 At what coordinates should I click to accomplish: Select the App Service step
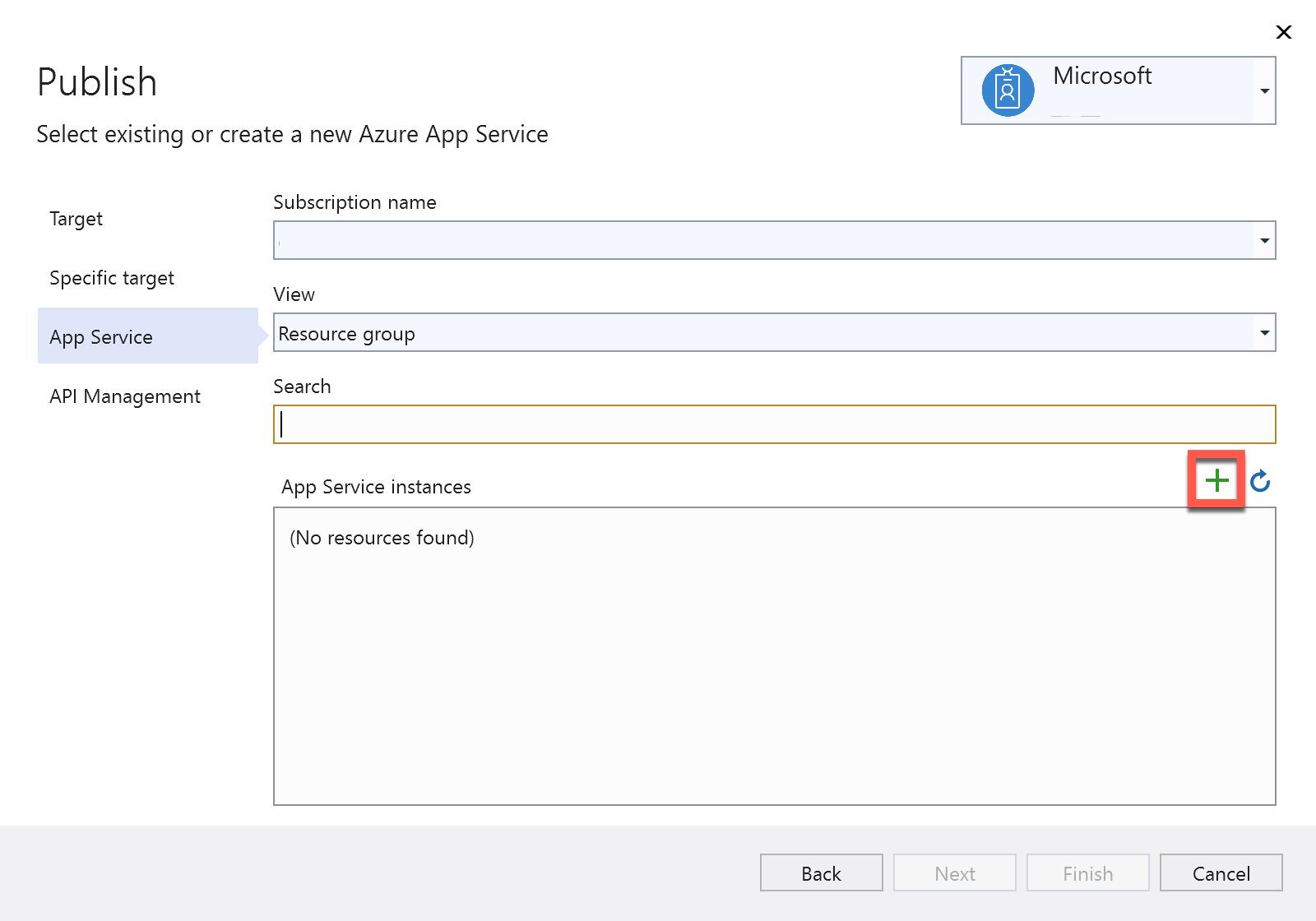pos(100,336)
